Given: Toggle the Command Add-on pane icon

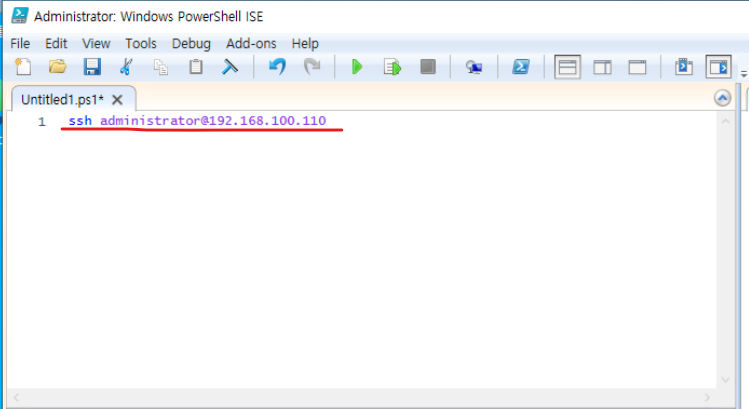Looking at the screenshot, I should tap(718, 67).
